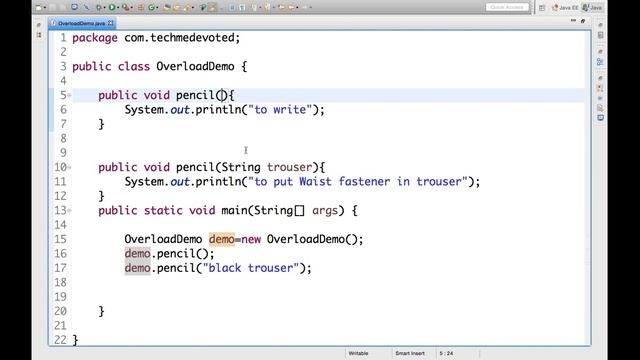Click the 'Writable' status bar entry

point(358,353)
